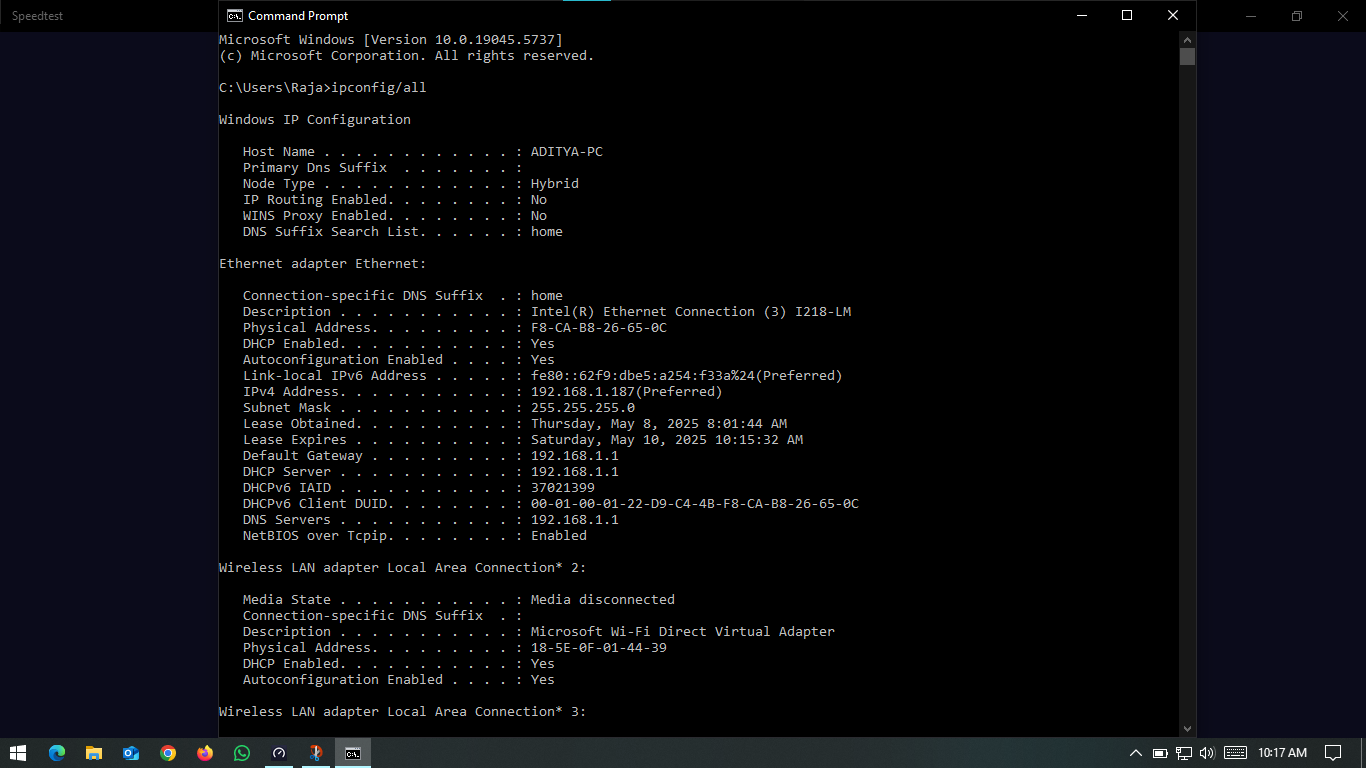This screenshot has height=768, width=1366.
Task: Click the scrollbar up arrow in Command Prompt
Action: coord(1188,39)
